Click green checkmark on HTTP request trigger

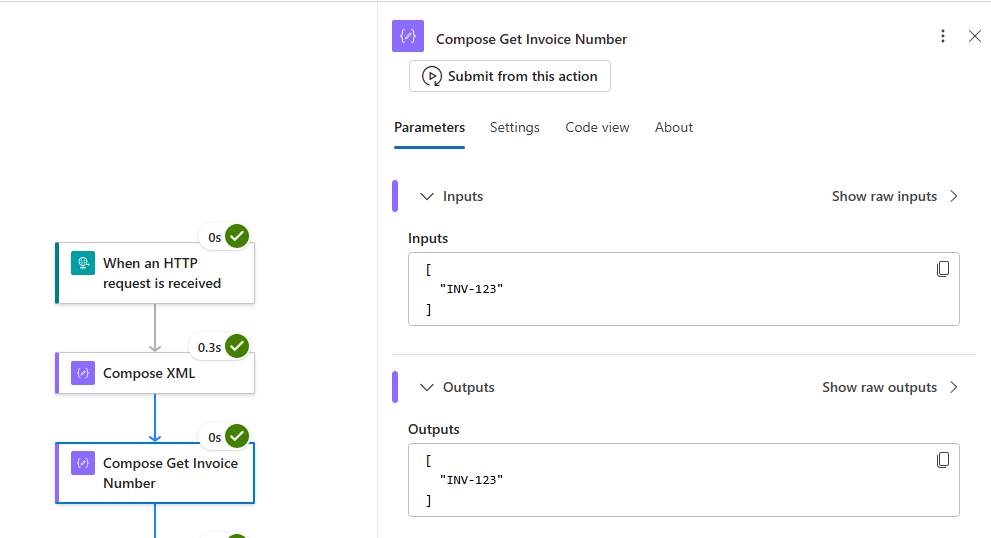[x=237, y=236]
